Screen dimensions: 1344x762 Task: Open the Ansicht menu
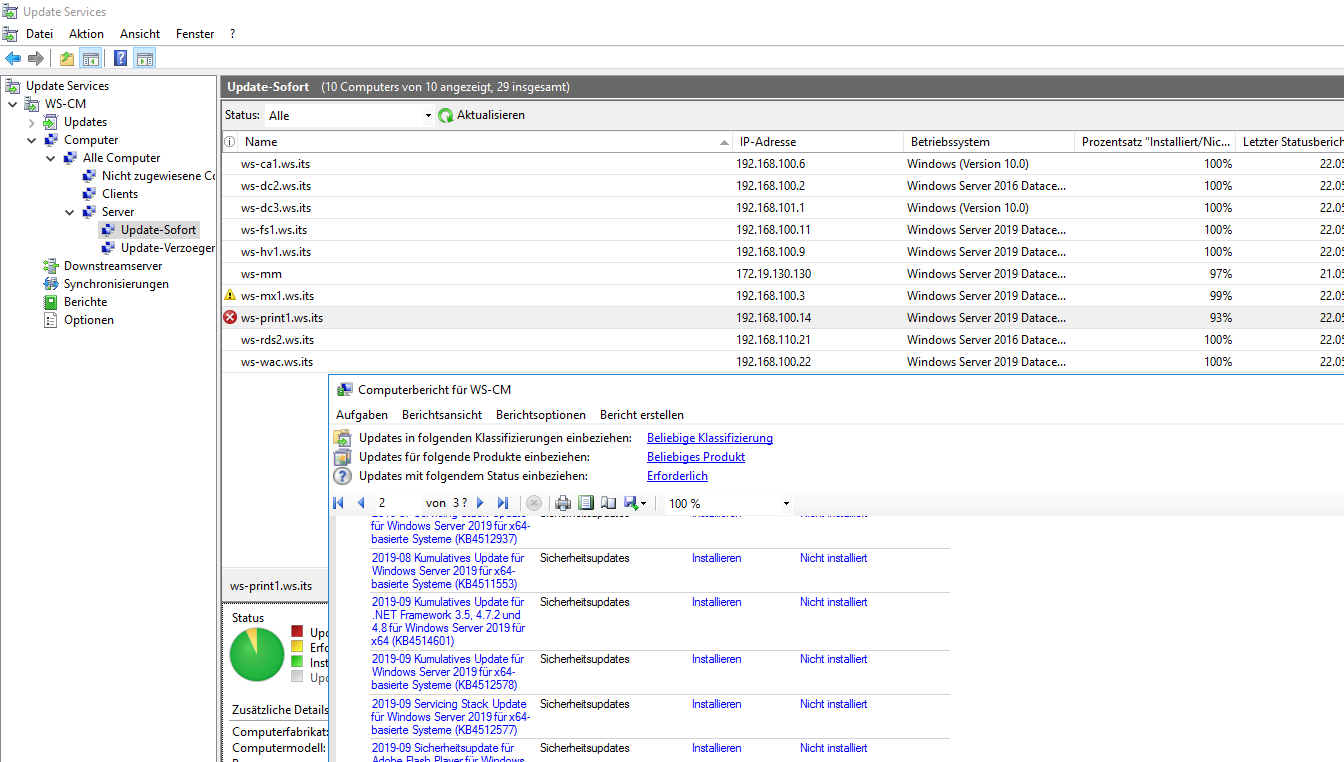pos(140,34)
